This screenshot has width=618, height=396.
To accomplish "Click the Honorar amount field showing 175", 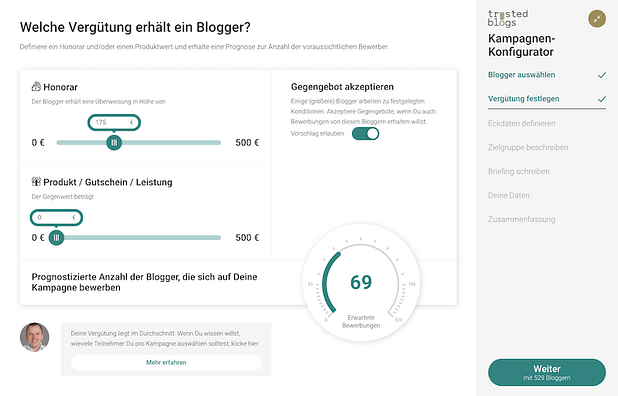I will tap(114, 122).
